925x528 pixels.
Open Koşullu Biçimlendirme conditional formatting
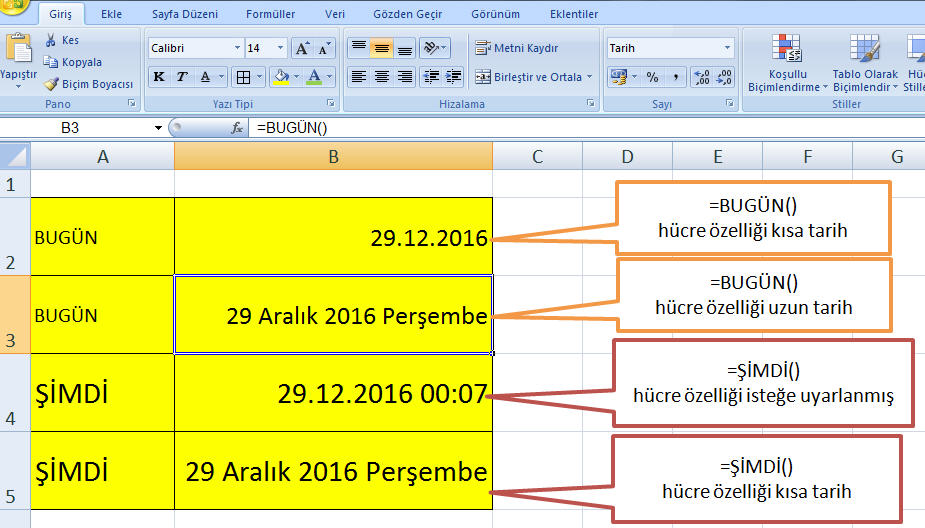coord(788,63)
